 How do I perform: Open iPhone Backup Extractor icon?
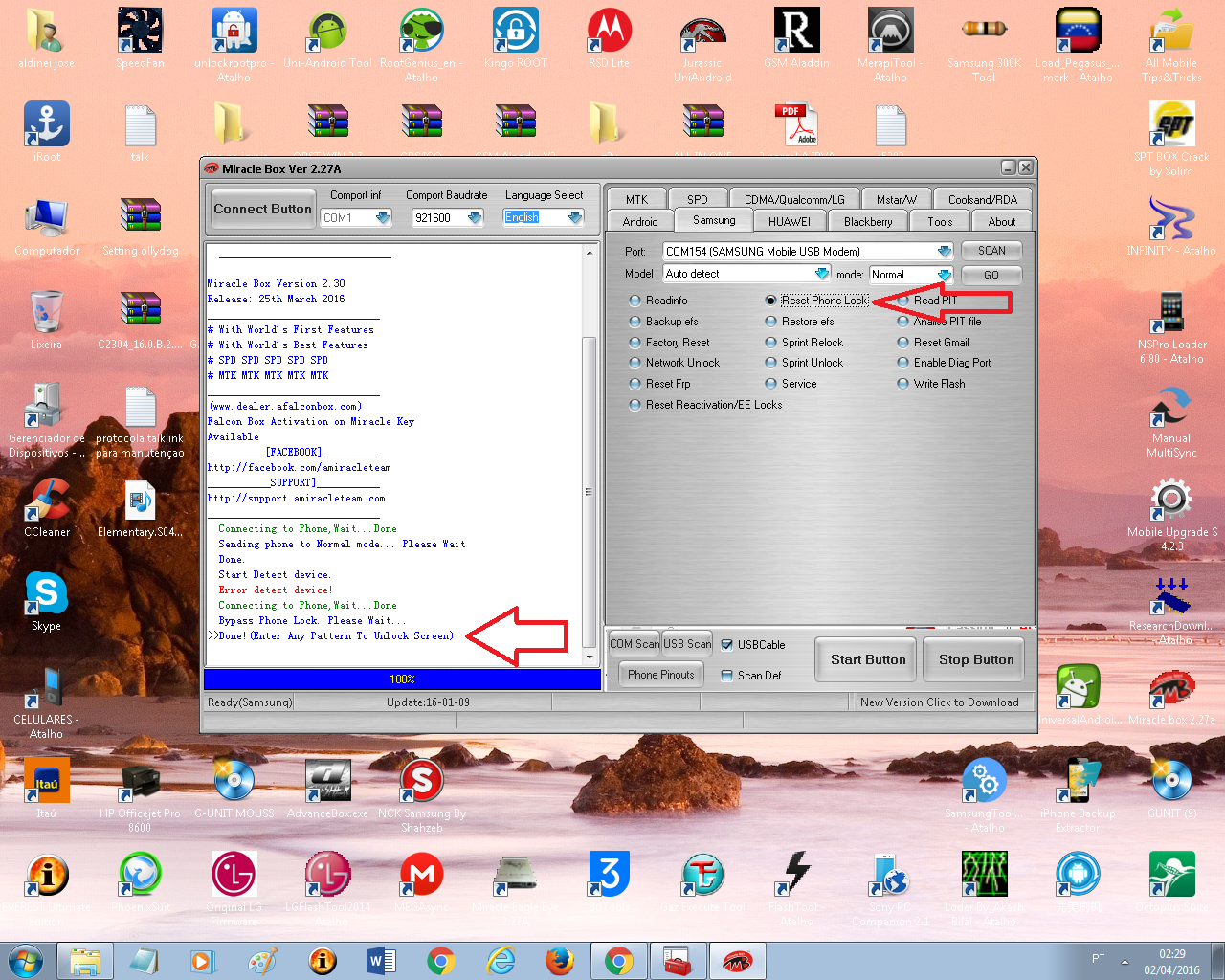point(1078,795)
